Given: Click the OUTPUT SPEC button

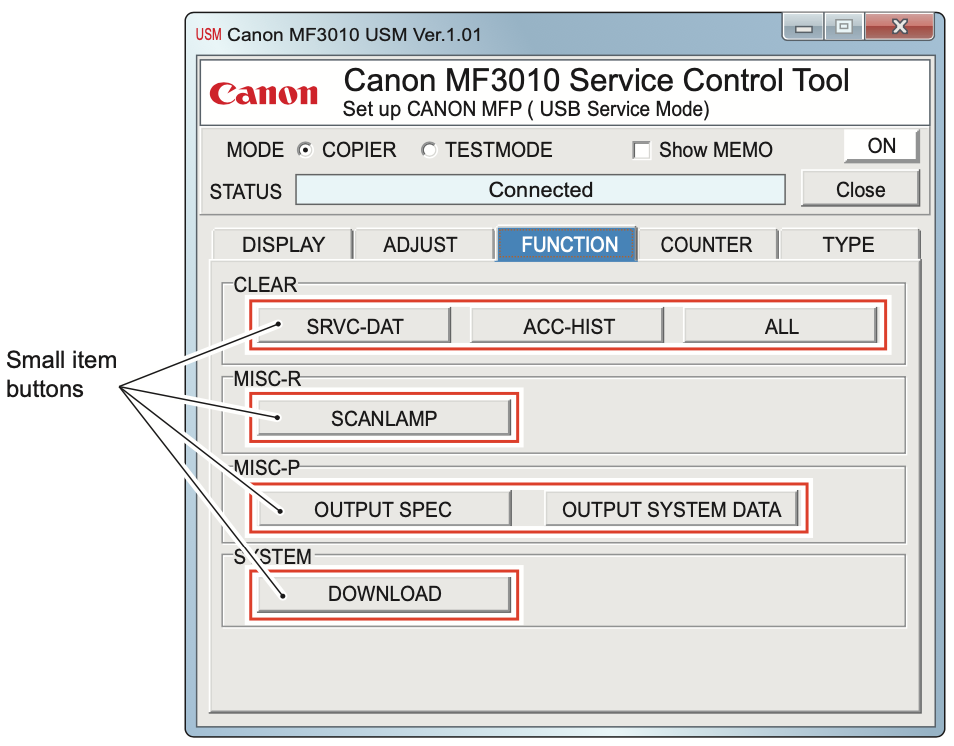Looking at the screenshot, I should coord(384,509).
